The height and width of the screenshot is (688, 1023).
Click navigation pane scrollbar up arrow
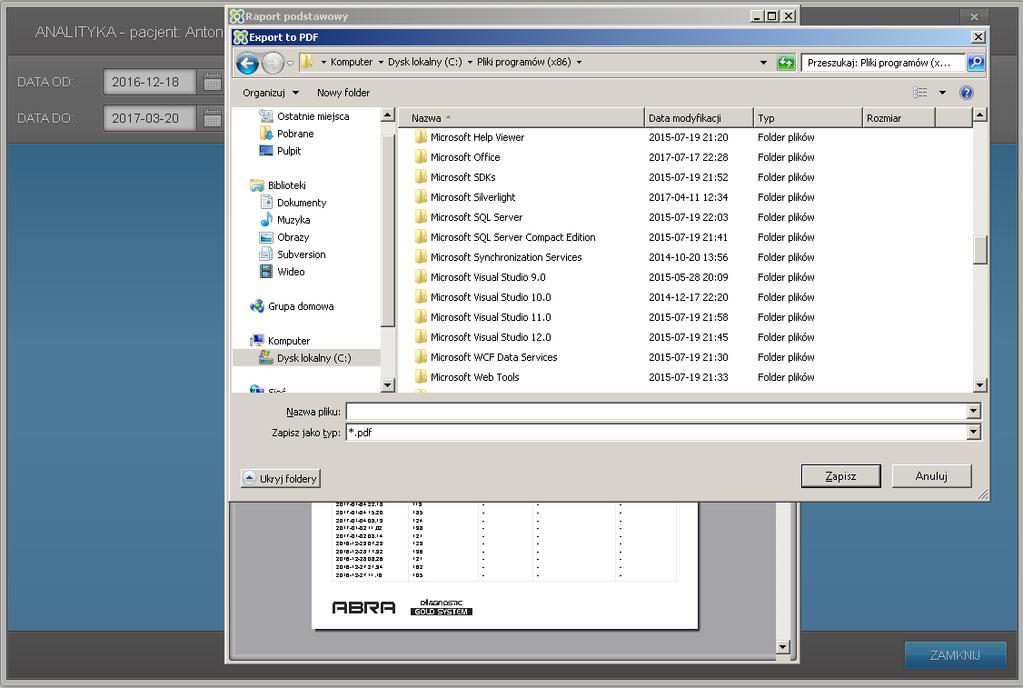388,115
